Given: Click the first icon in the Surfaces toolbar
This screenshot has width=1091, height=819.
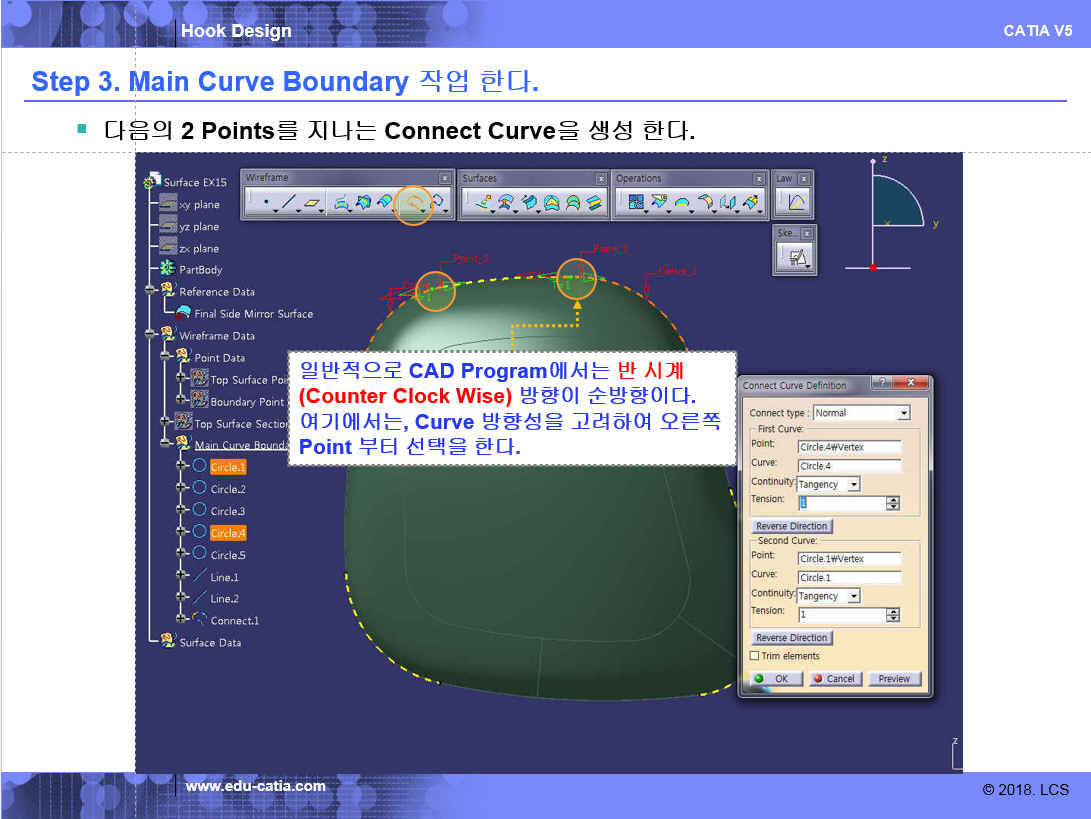Looking at the screenshot, I should 482,203.
